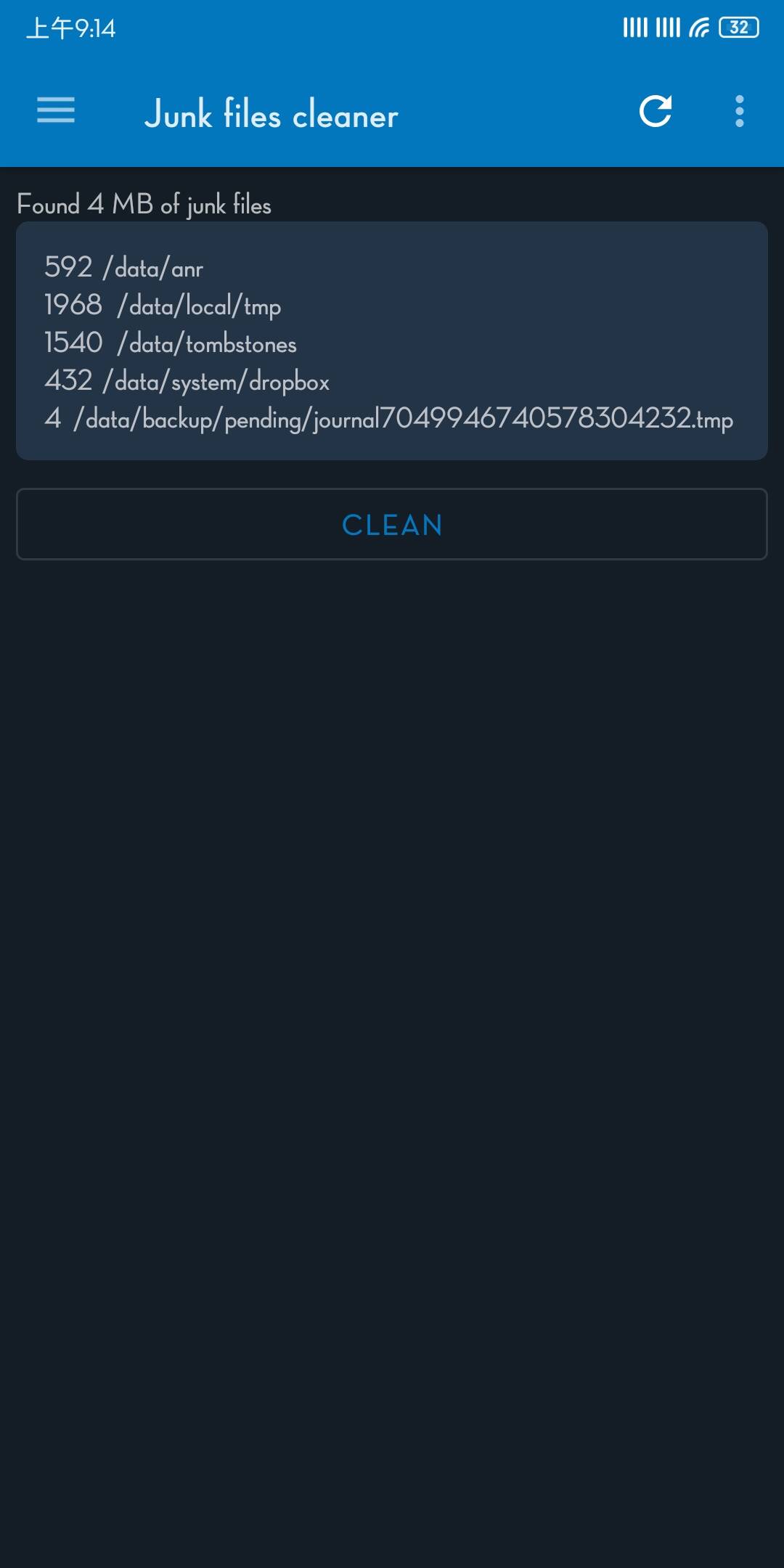Viewport: 784px width, 1568px height.
Task: Tap the 432 size value for dropbox
Action: tap(68, 380)
